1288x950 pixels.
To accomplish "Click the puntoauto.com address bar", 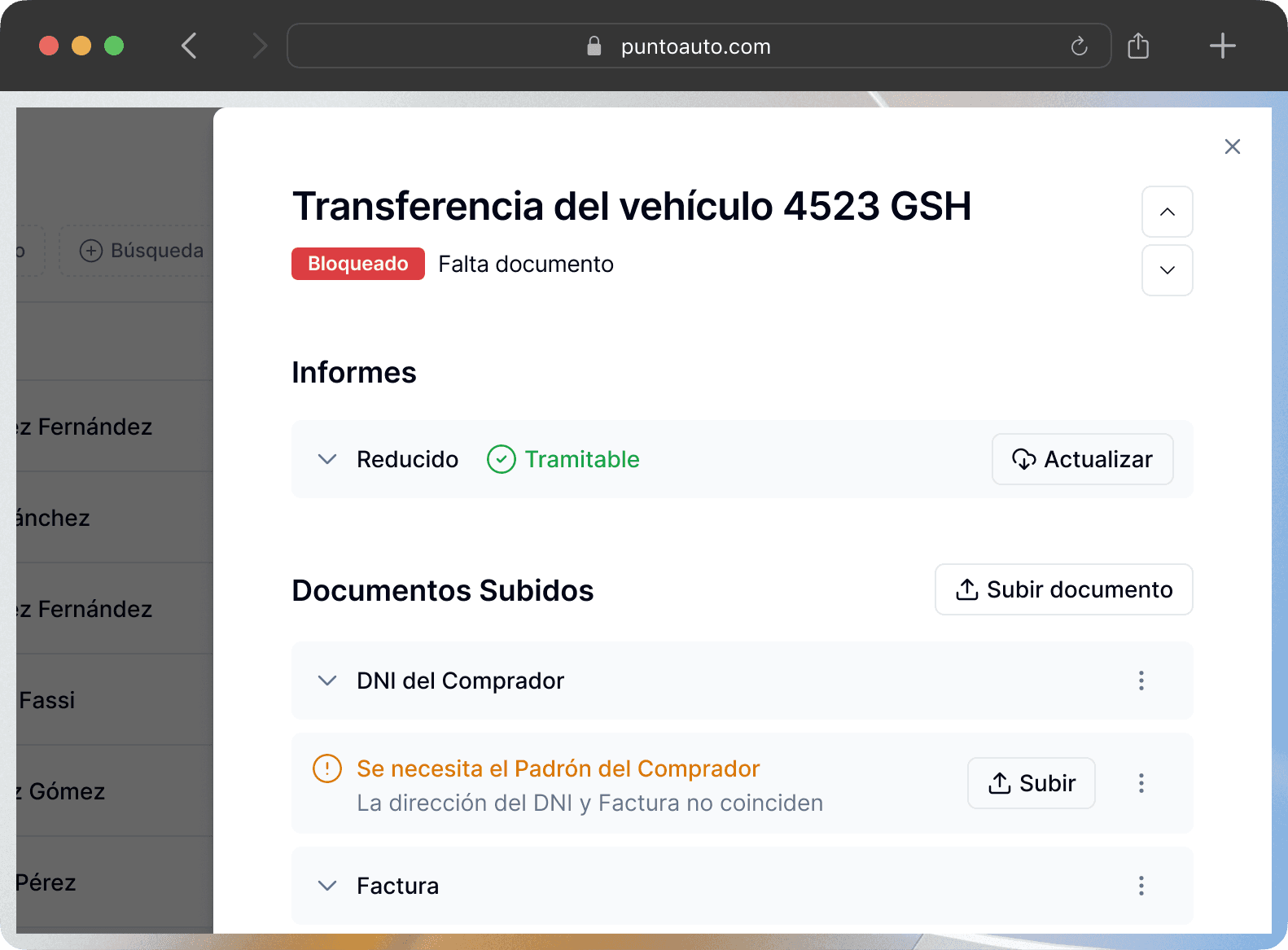I will point(699,46).
